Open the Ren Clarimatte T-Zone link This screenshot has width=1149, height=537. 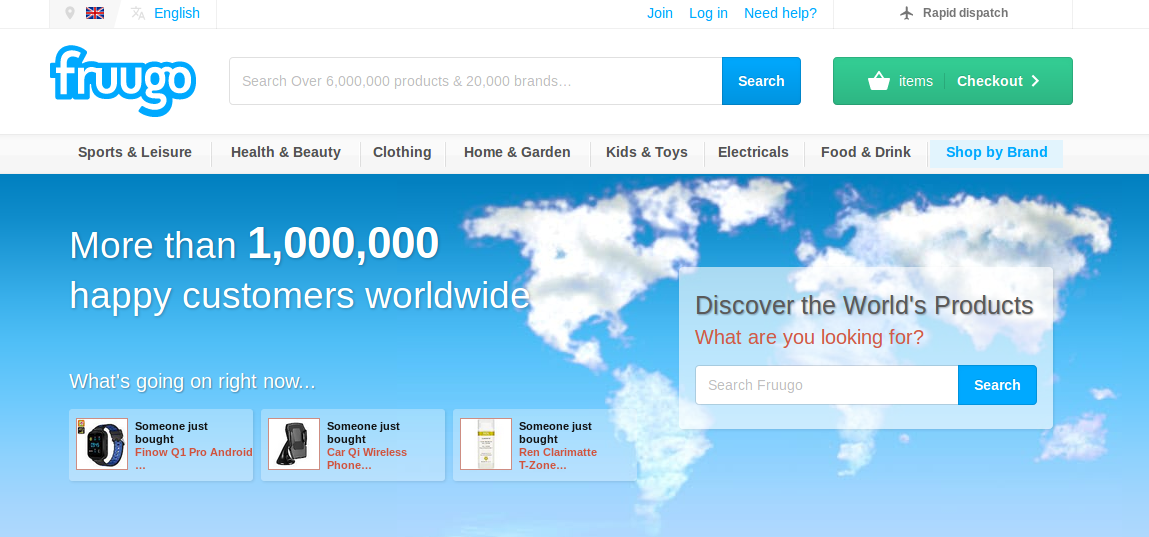coord(558,459)
